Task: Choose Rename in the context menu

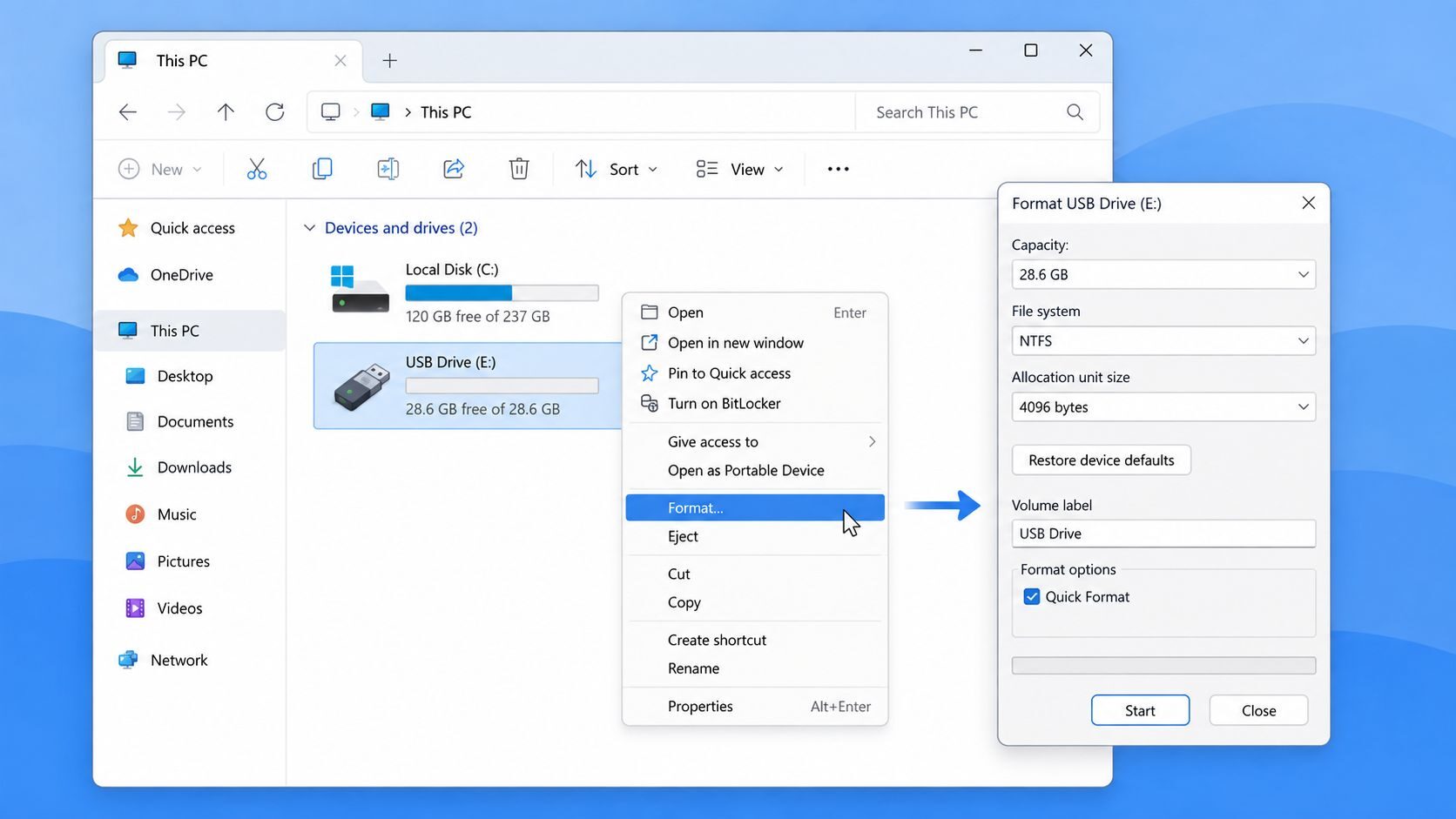Action: tap(755, 669)
